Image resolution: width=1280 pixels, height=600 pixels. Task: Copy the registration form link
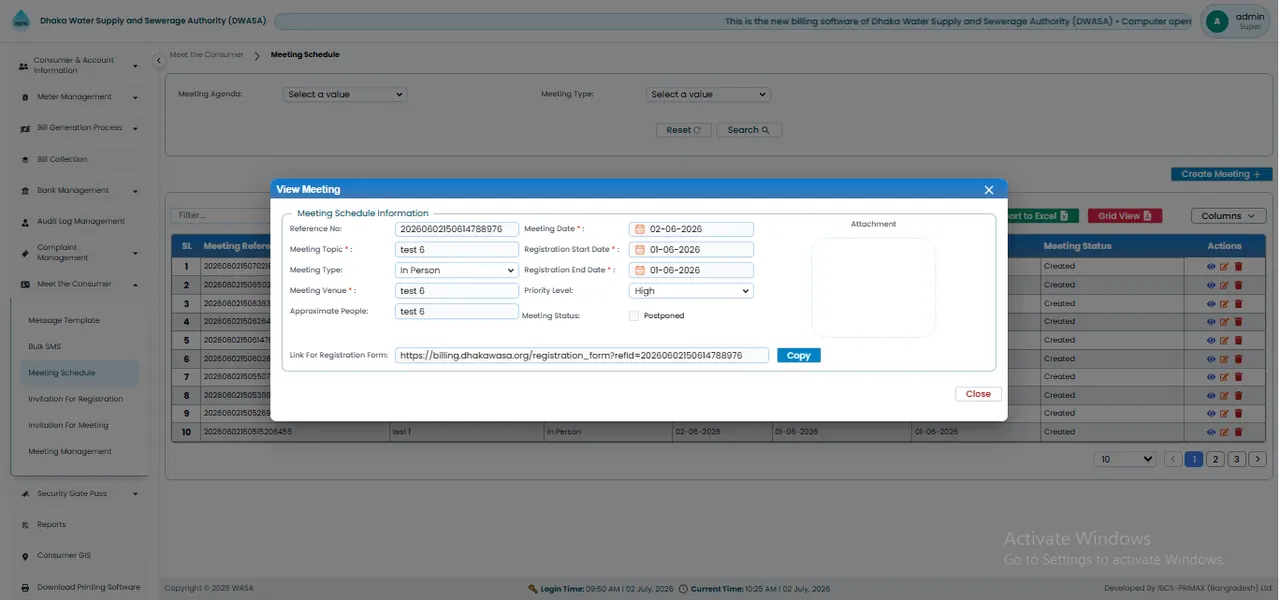pos(799,355)
